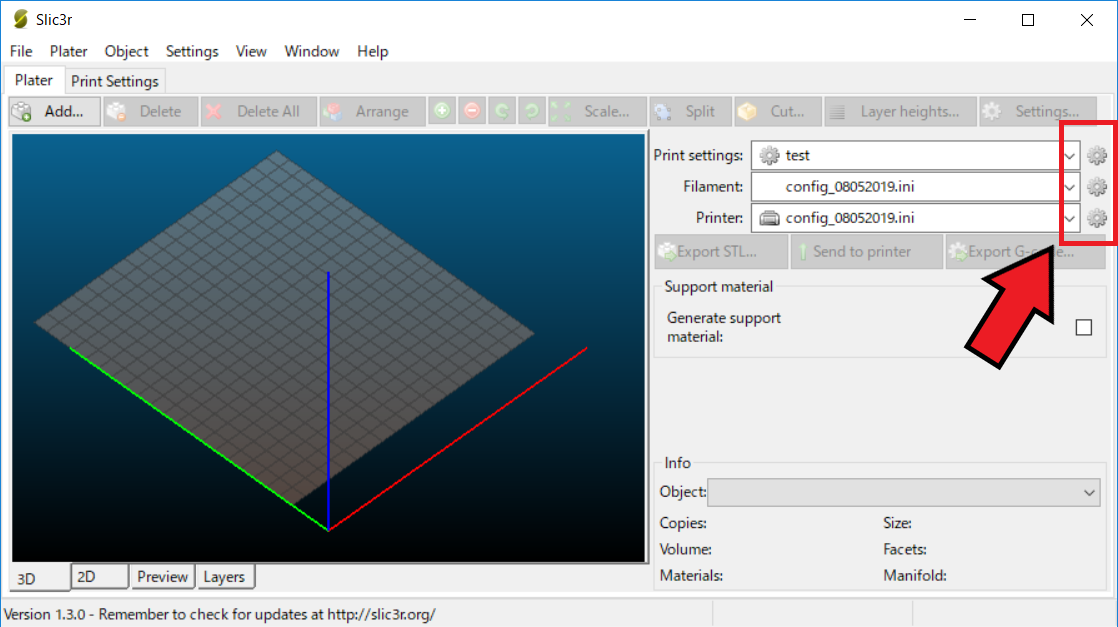Image resolution: width=1118 pixels, height=627 pixels.
Task: Open the File menu
Action: pos(21,51)
